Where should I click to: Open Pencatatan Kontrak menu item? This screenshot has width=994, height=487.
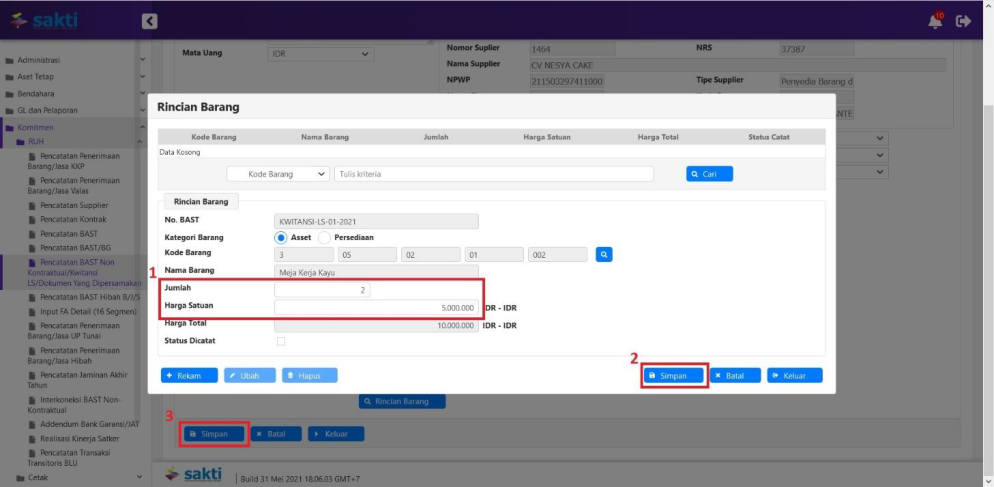73,219
